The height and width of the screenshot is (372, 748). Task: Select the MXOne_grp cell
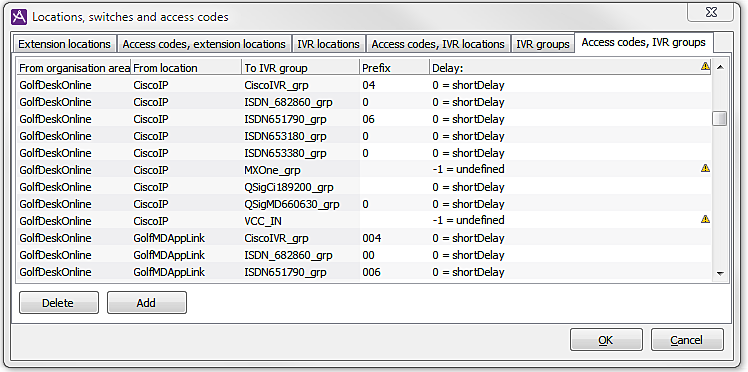point(301,170)
